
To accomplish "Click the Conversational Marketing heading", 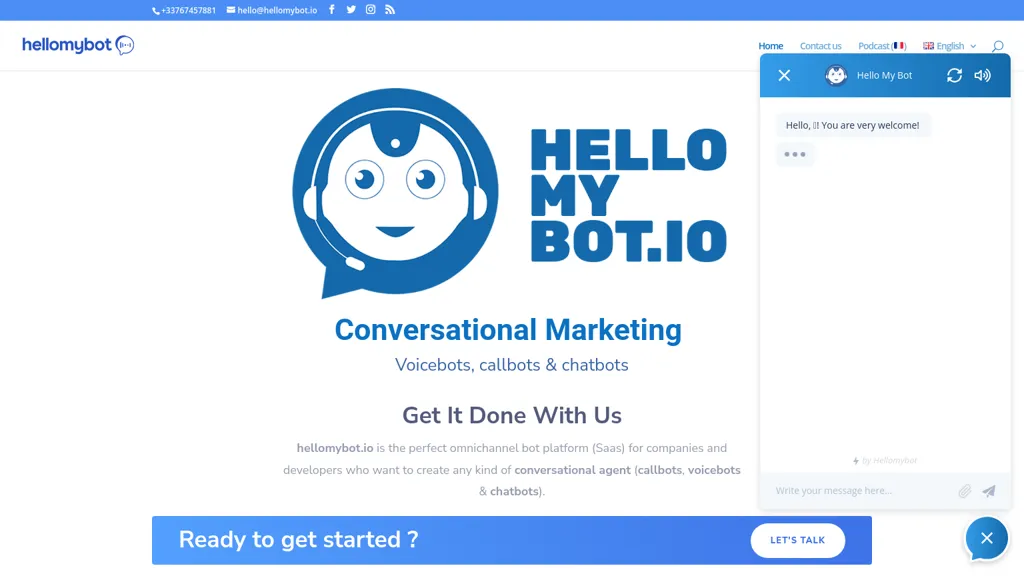I will [508, 330].
